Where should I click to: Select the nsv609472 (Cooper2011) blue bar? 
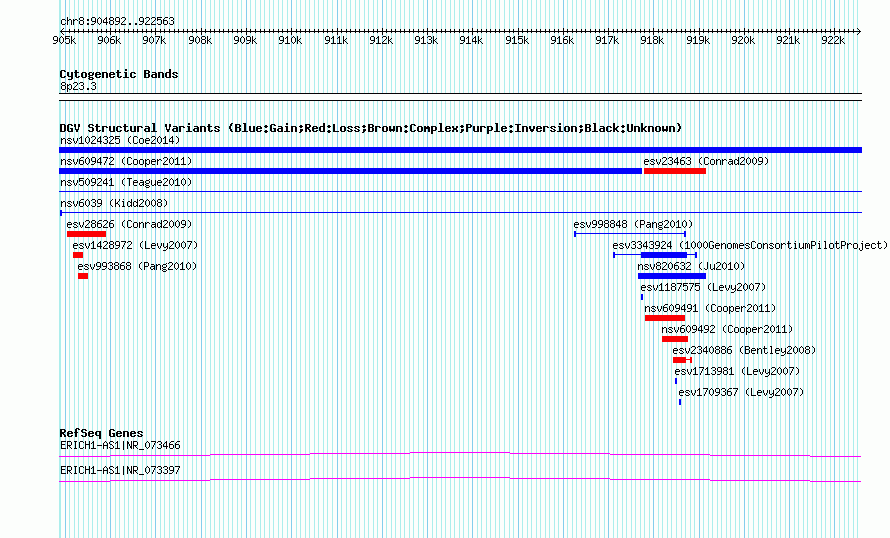coord(350,171)
